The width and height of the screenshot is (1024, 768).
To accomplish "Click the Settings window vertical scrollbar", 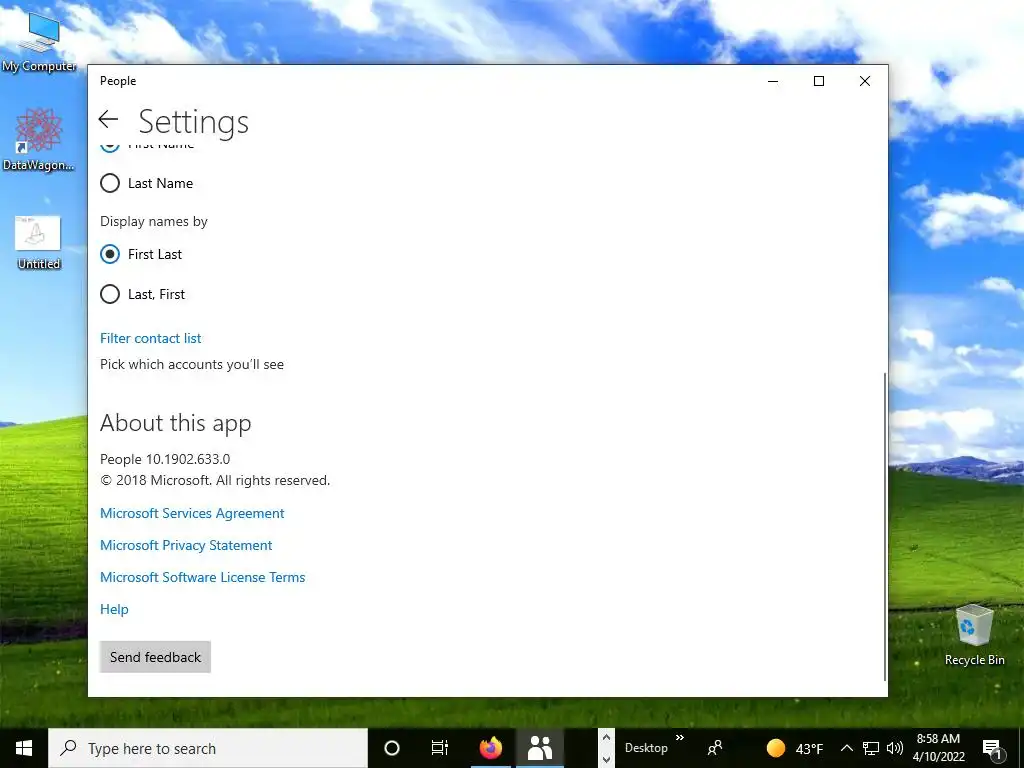I will tap(885, 526).
